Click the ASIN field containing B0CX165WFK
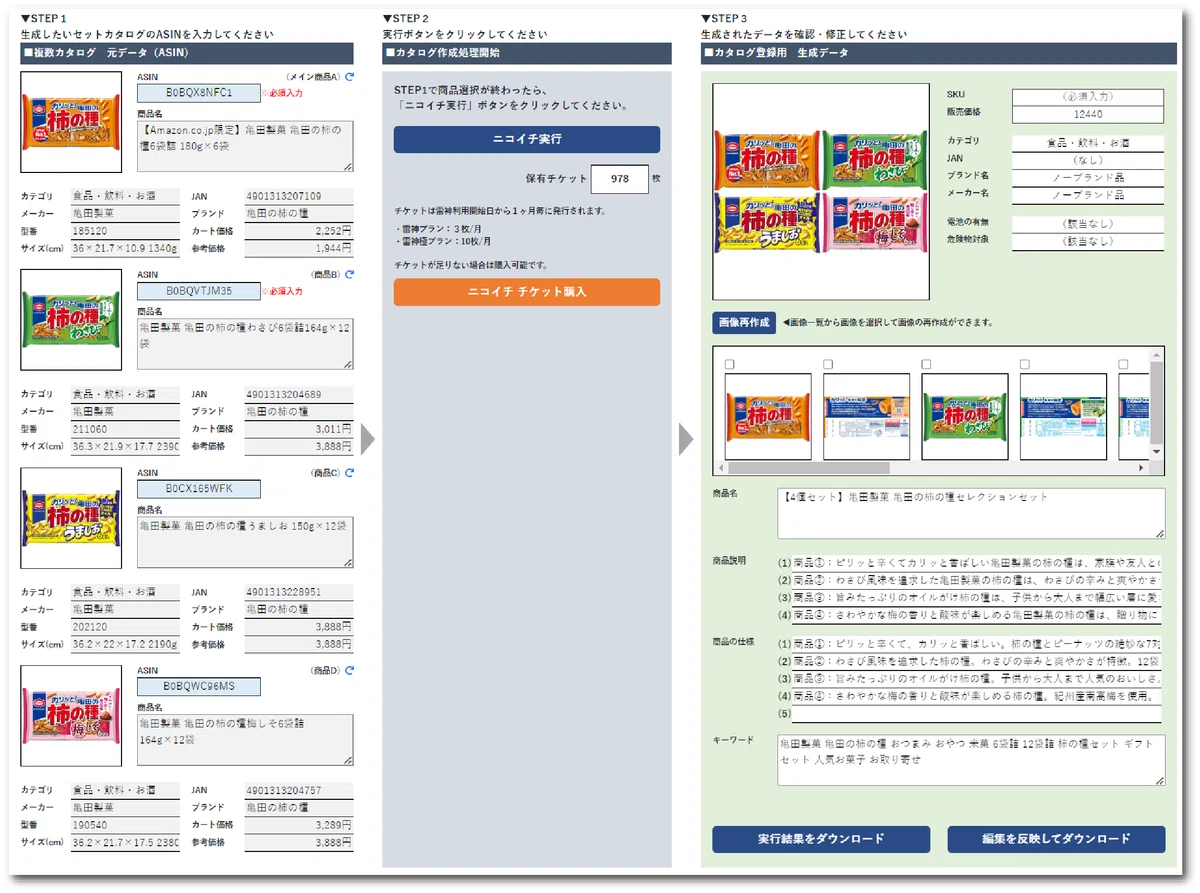This screenshot has height=893, width=1200. pyautogui.click(x=198, y=489)
